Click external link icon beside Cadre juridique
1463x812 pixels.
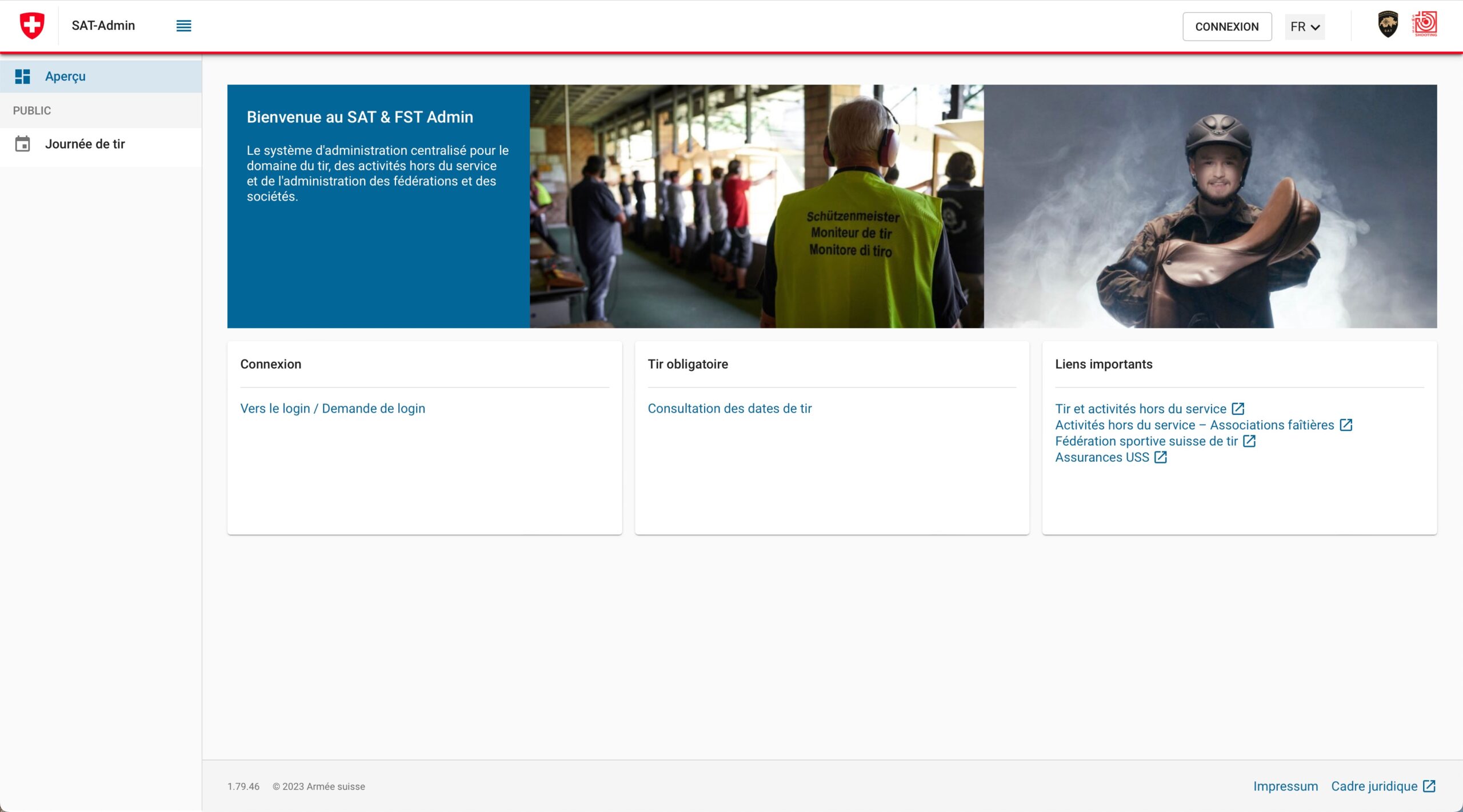click(1429, 786)
